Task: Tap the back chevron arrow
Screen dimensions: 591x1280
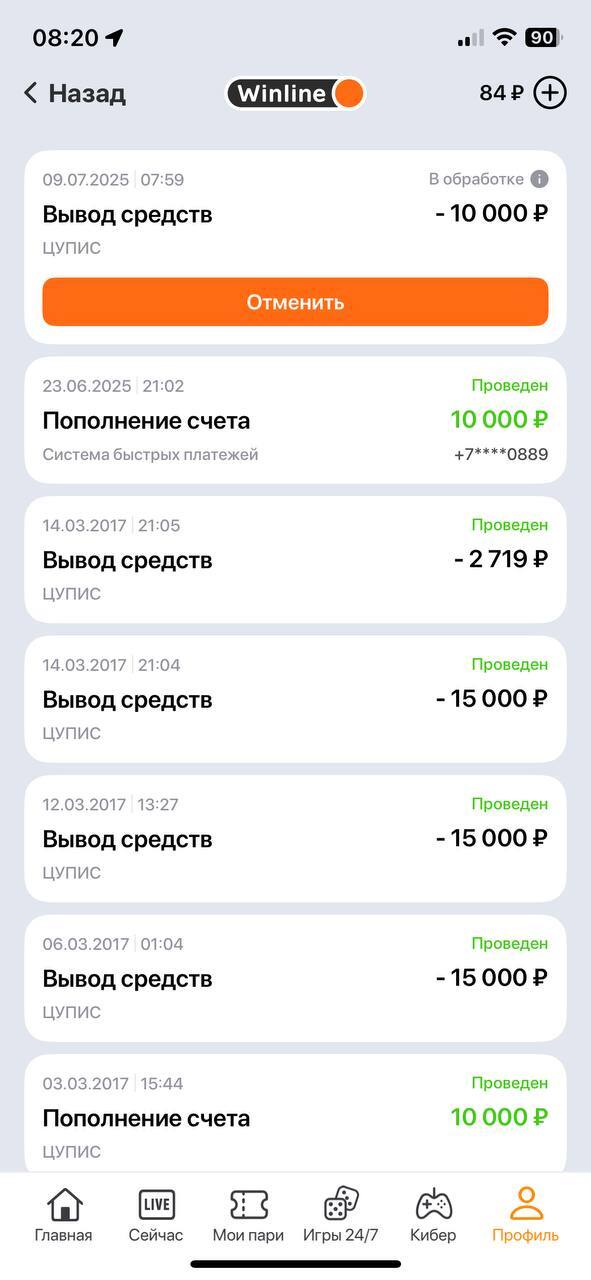Action: (31, 93)
